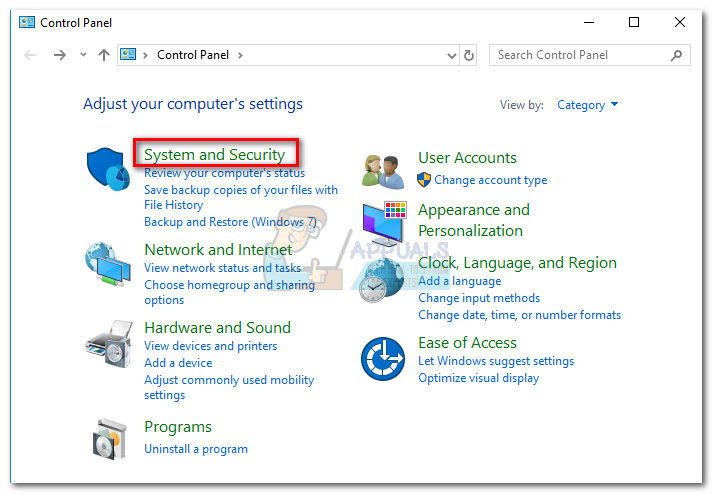Open Change account type link
This screenshot has height=494, width=713.
(490, 180)
